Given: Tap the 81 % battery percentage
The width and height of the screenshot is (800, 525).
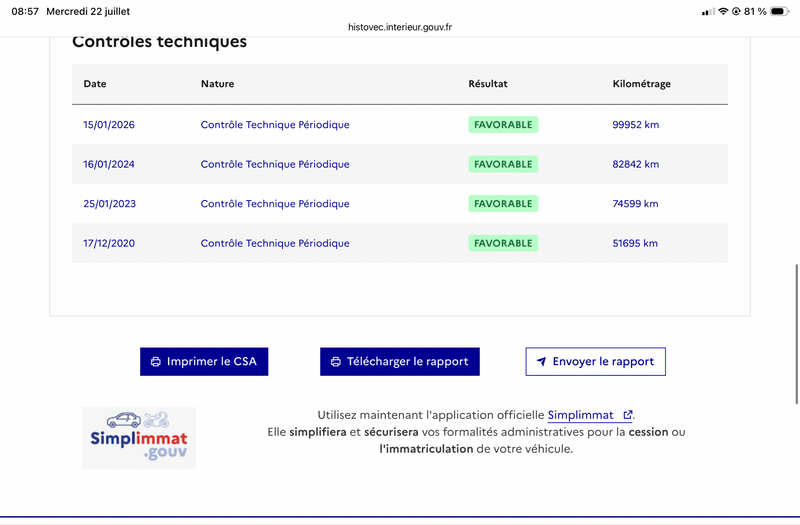Looking at the screenshot, I should 755,11.
